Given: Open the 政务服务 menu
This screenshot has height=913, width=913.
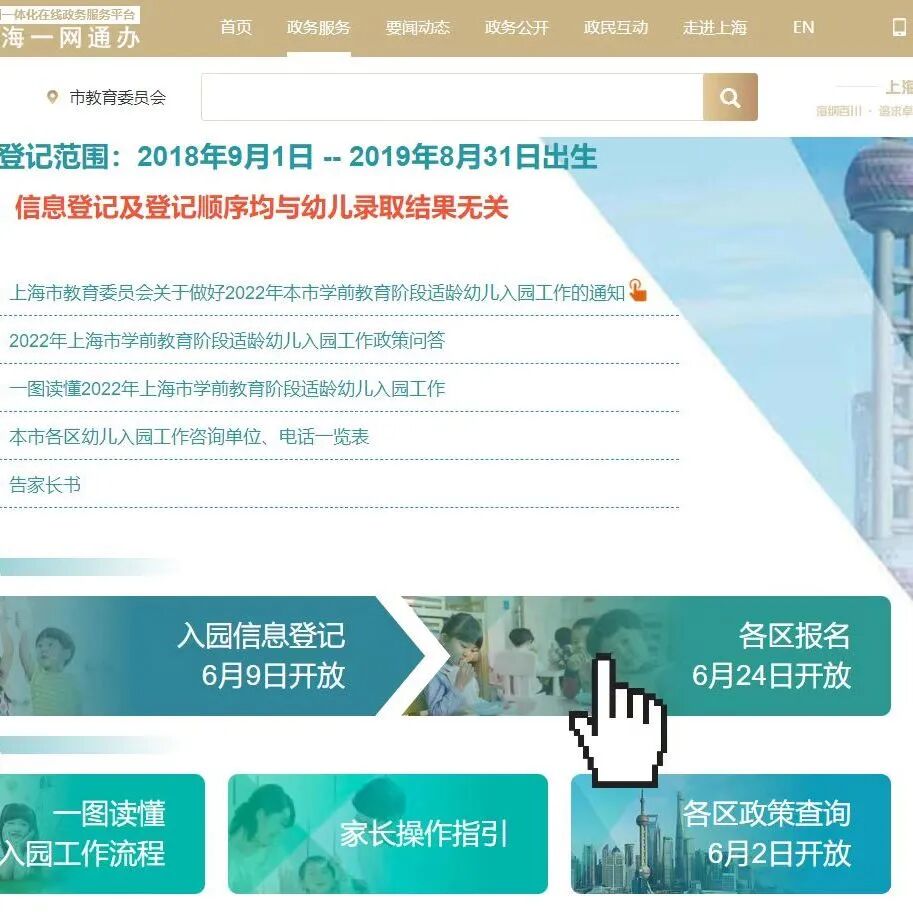Looking at the screenshot, I should point(318,27).
